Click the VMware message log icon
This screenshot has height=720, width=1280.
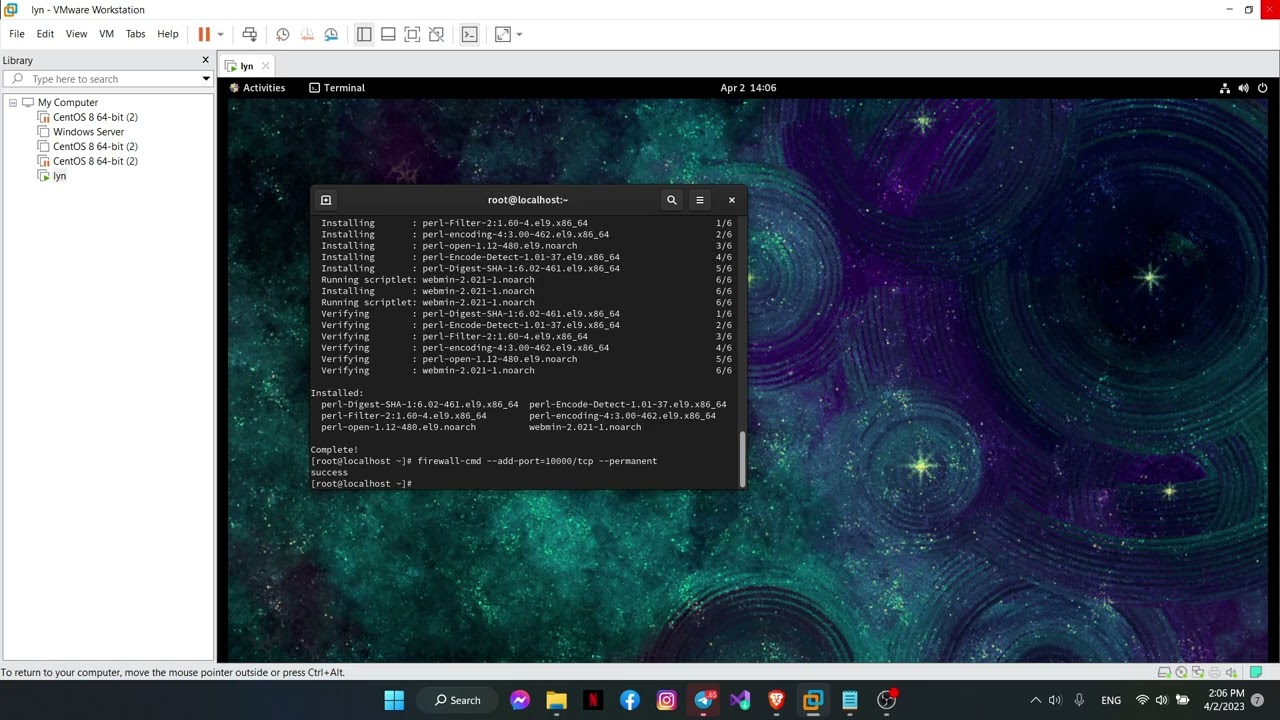tap(1257, 672)
